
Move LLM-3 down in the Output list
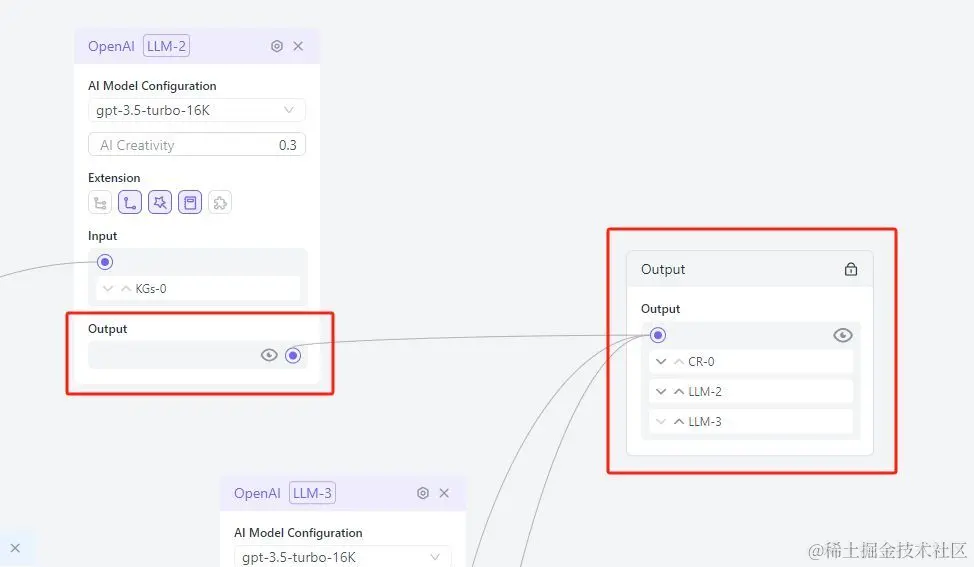[x=661, y=422]
